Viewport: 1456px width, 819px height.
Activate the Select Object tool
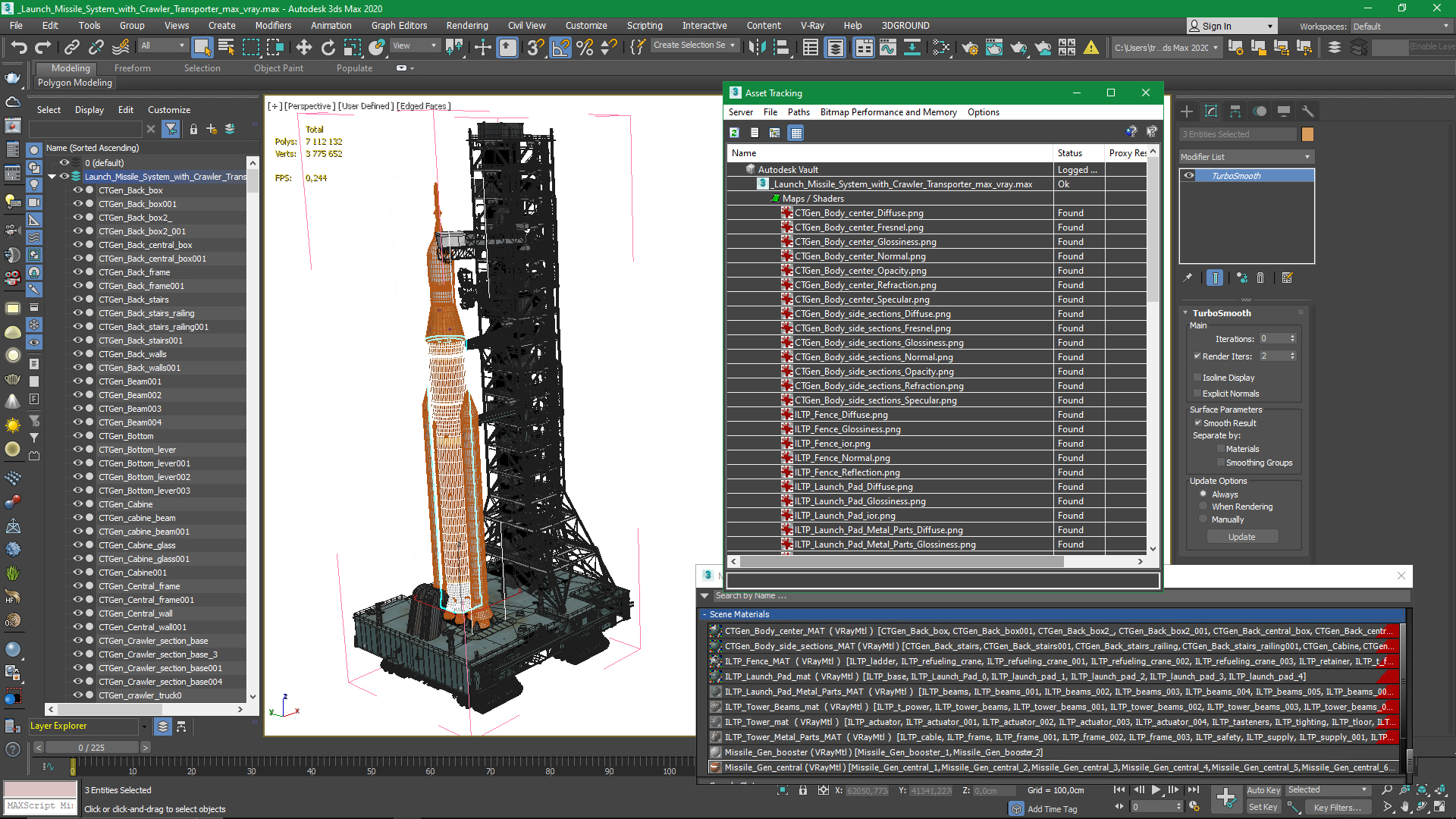(202, 47)
